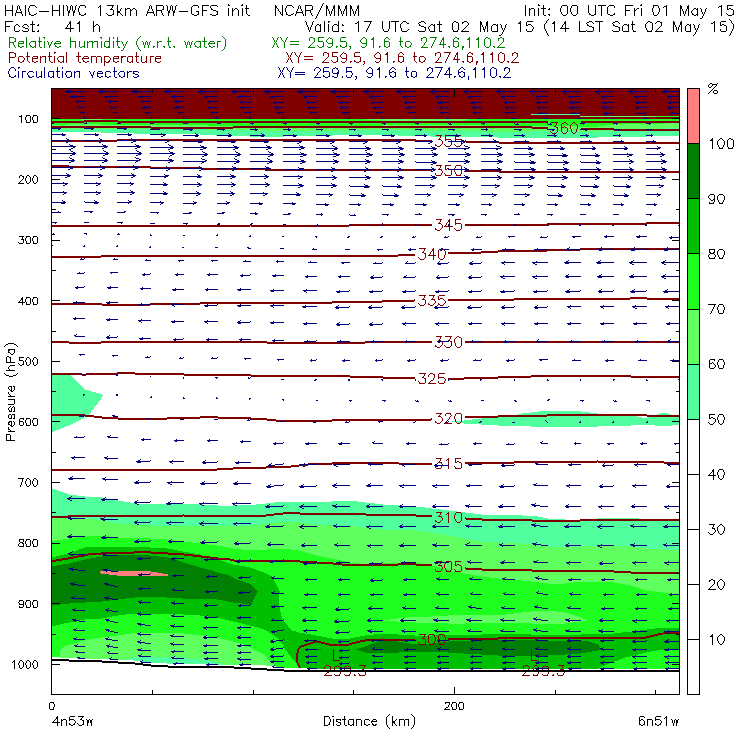
Task: Click the "Pressure (hPa)" vertical axis title
Action: tap(10, 392)
